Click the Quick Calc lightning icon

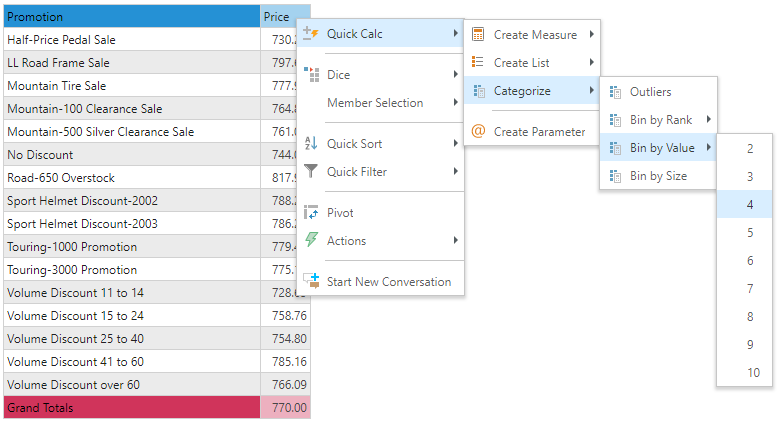[310, 35]
